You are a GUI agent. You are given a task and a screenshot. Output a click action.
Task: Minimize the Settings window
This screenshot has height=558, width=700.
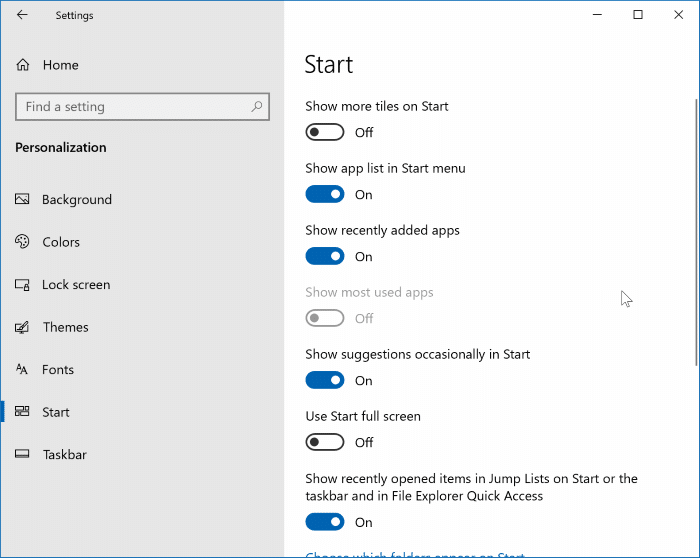click(597, 15)
